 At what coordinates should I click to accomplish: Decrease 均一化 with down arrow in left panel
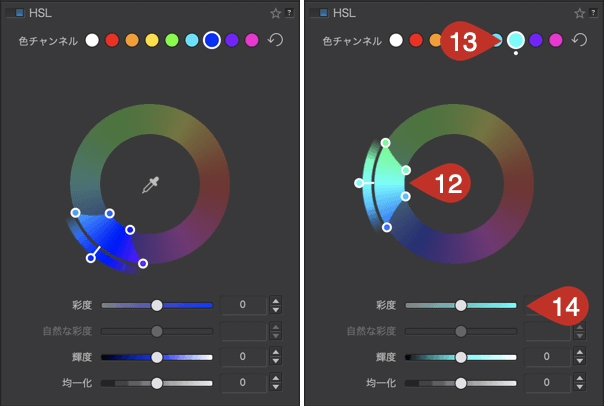click(275, 387)
